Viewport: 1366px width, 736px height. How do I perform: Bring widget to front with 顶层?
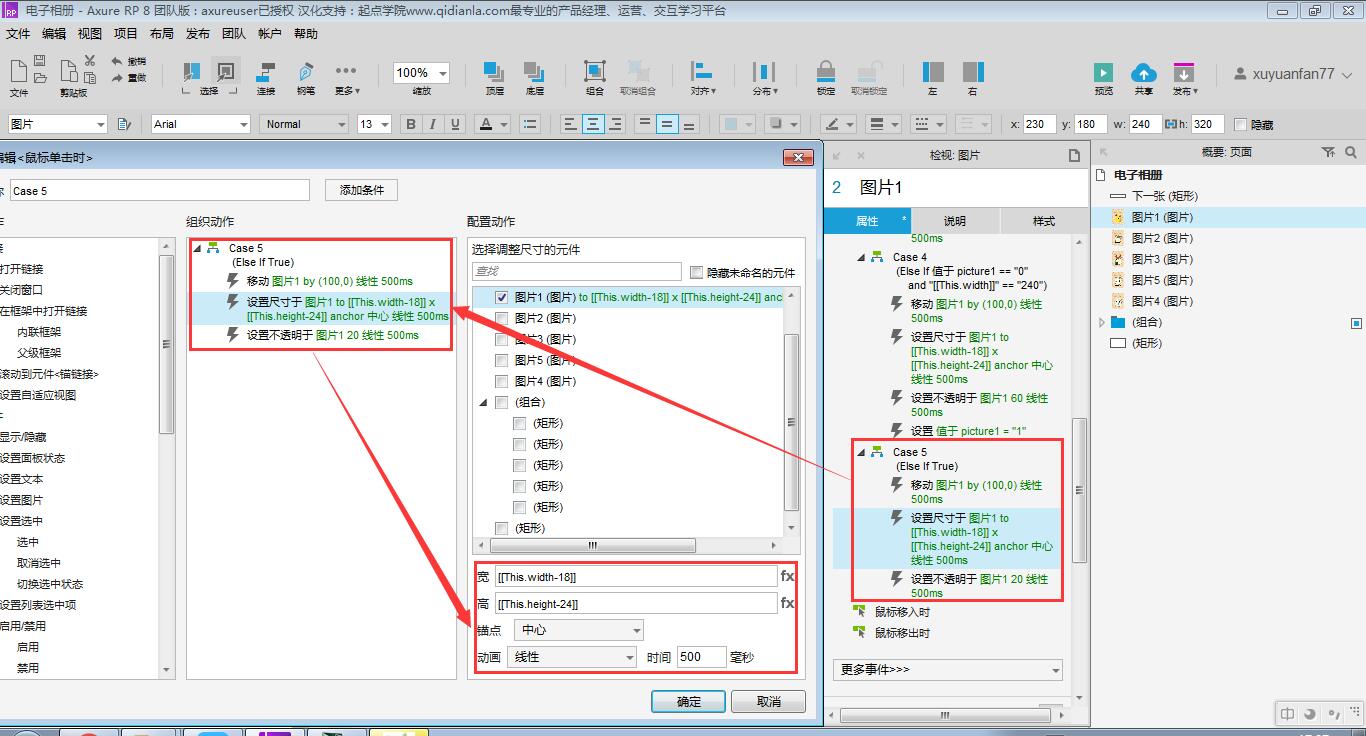tap(494, 78)
